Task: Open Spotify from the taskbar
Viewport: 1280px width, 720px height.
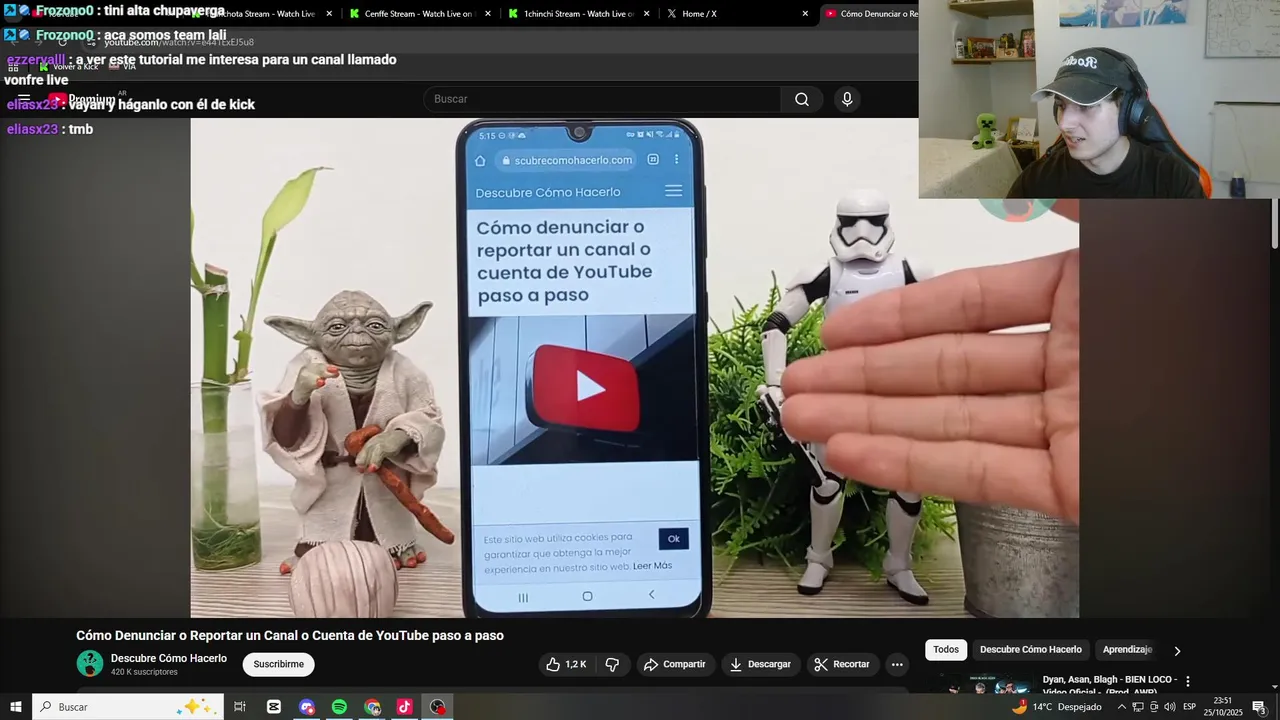Action: pyautogui.click(x=339, y=707)
